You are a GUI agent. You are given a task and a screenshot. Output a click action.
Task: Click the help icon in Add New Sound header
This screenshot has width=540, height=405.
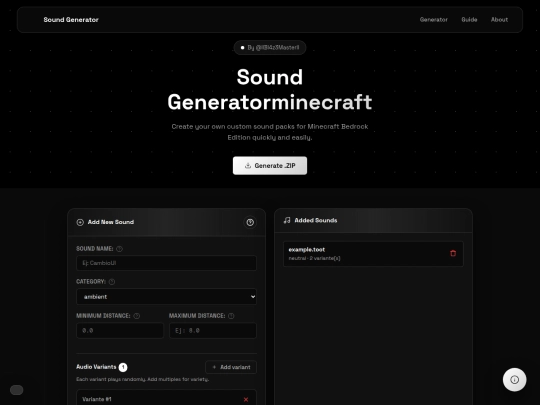point(250,222)
